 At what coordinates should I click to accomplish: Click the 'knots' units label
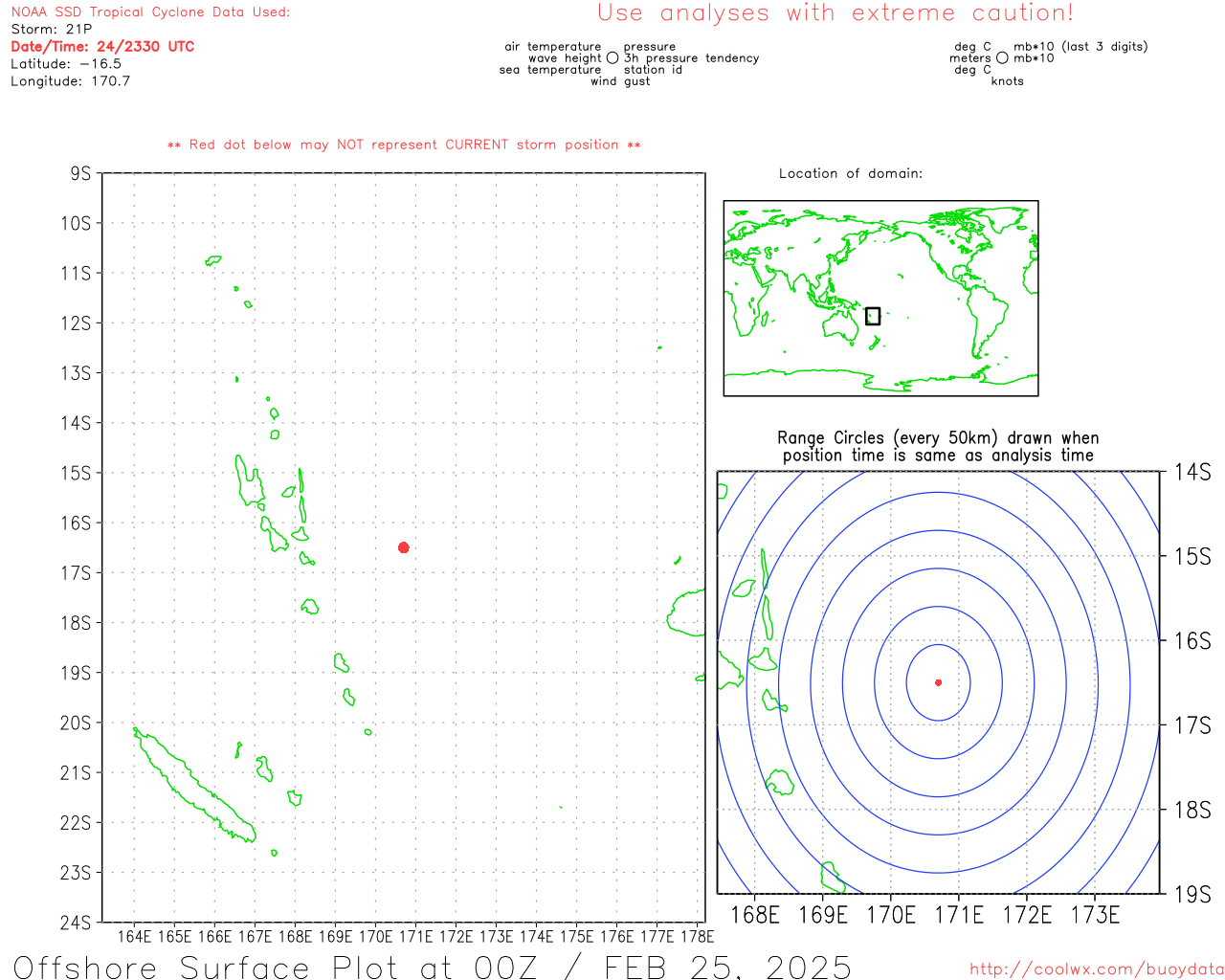click(1008, 81)
